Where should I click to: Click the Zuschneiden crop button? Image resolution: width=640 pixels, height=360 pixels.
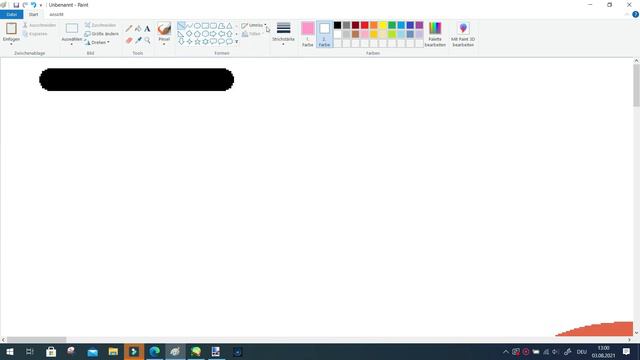pyautogui.click(x=100, y=25)
